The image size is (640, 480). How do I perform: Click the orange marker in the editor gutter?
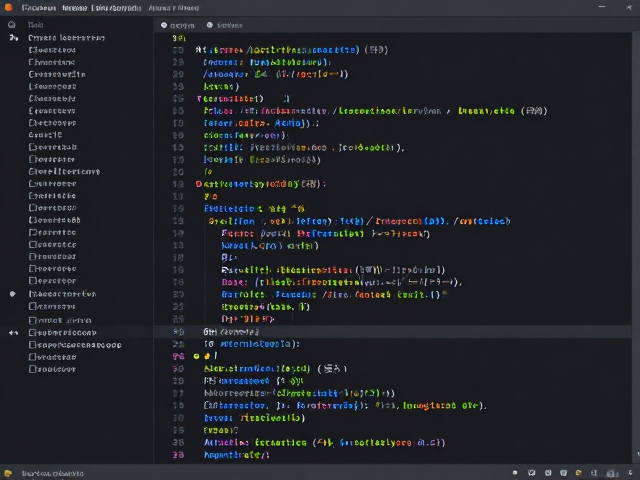[207, 356]
